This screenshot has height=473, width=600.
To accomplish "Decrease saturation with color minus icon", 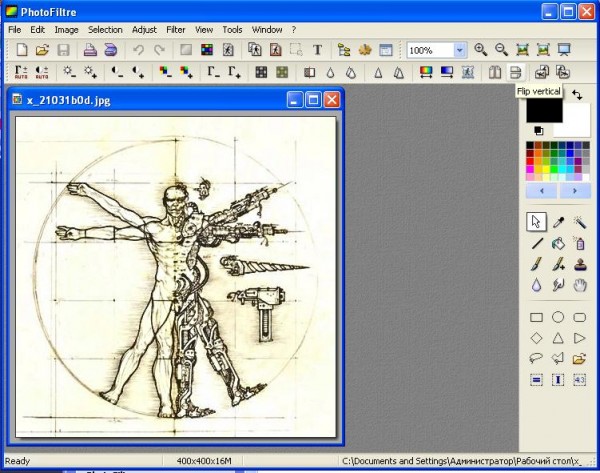I will pos(165,72).
